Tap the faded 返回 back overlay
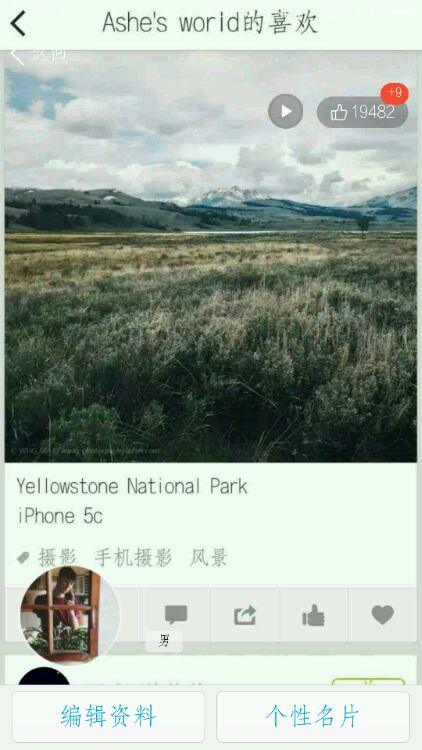 pos(38,55)
